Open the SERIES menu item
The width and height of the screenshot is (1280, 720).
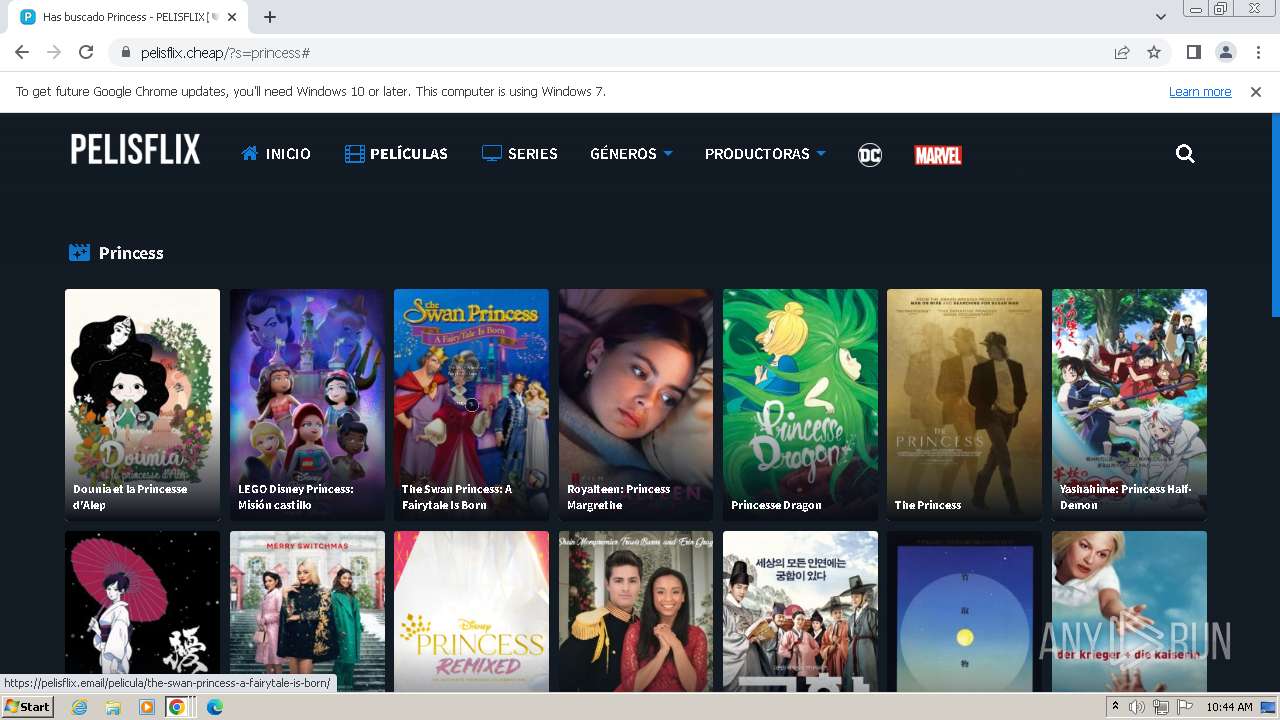519,154
